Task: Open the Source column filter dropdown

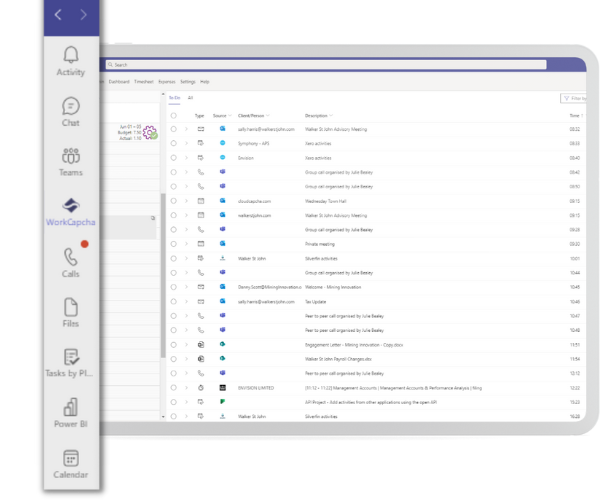Action: pos(230,115)
